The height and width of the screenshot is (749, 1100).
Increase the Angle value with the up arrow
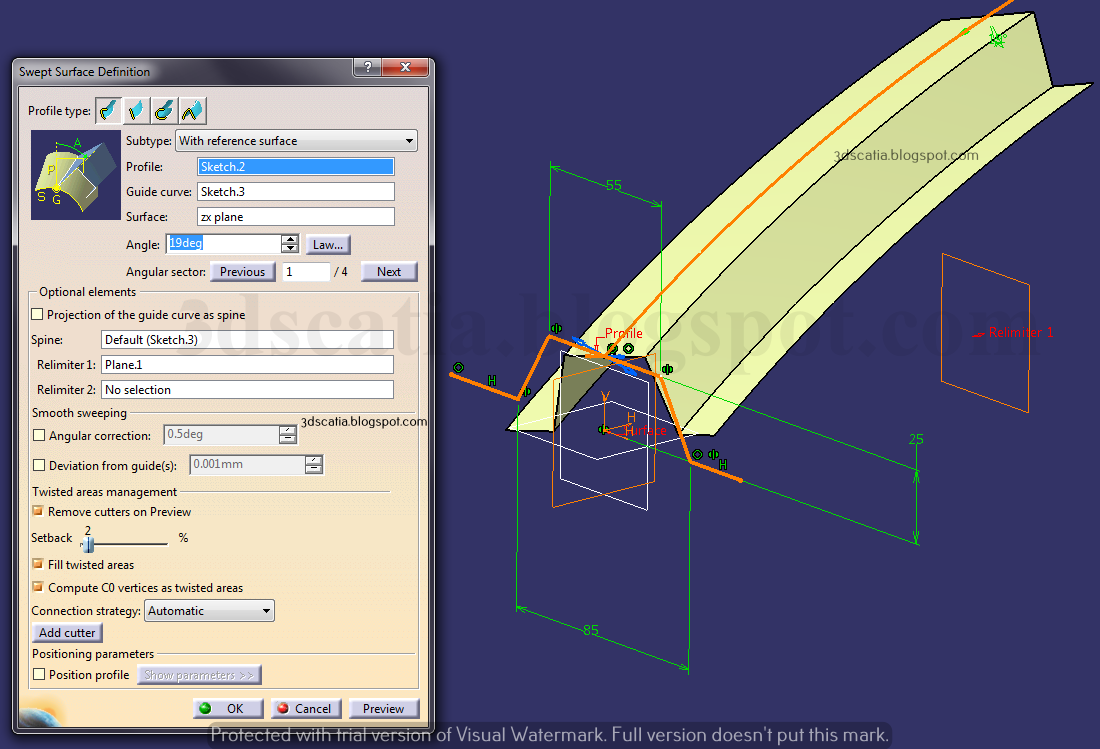290,238
